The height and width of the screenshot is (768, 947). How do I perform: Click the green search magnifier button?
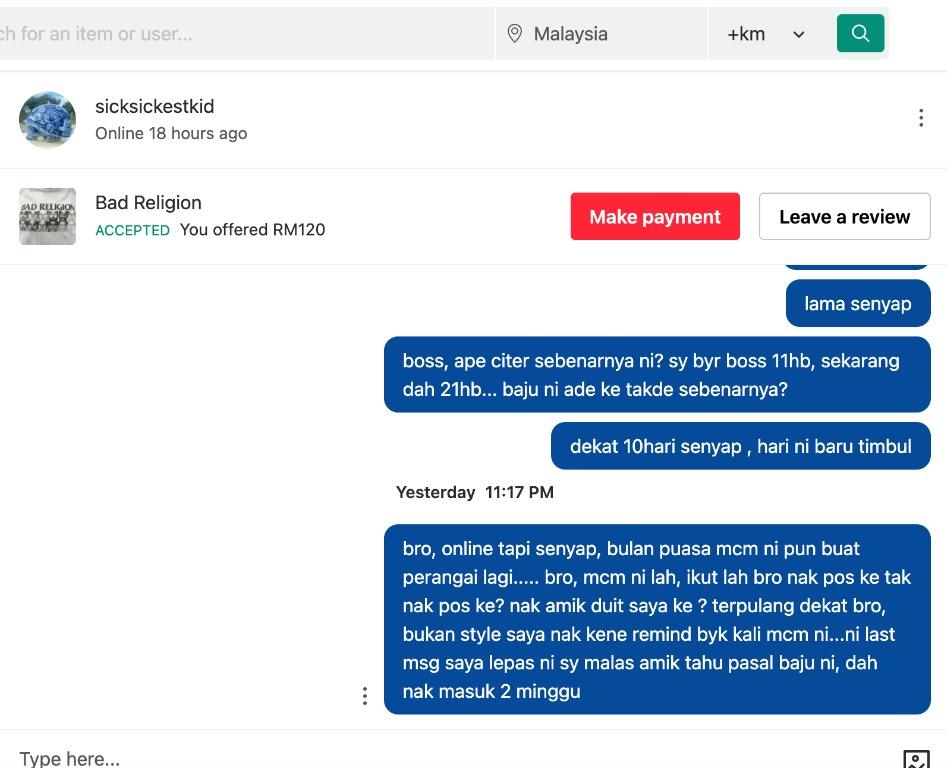pyautogui.click(x=860, y=33)
